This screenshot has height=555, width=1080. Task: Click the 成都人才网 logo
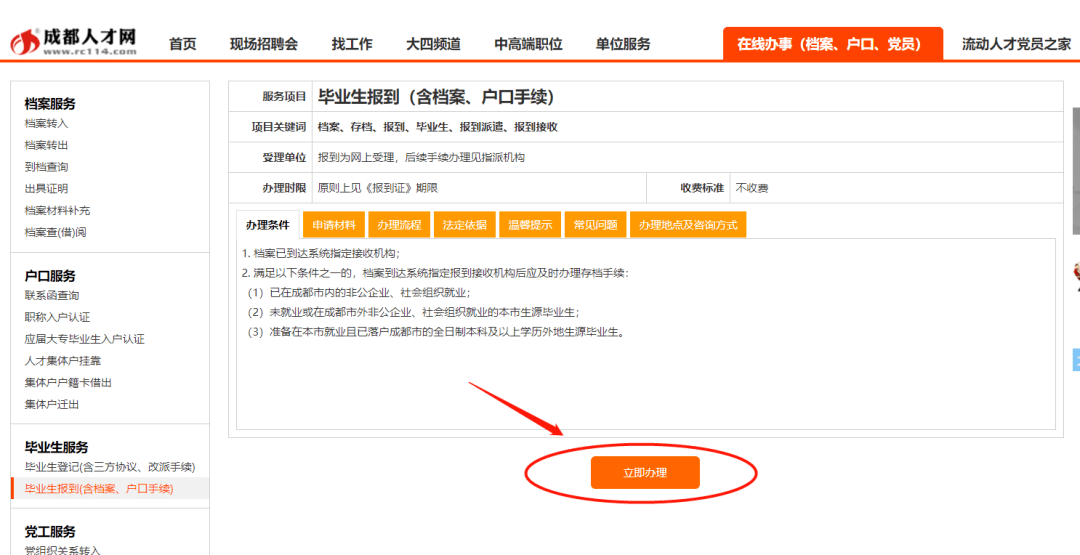74,42
